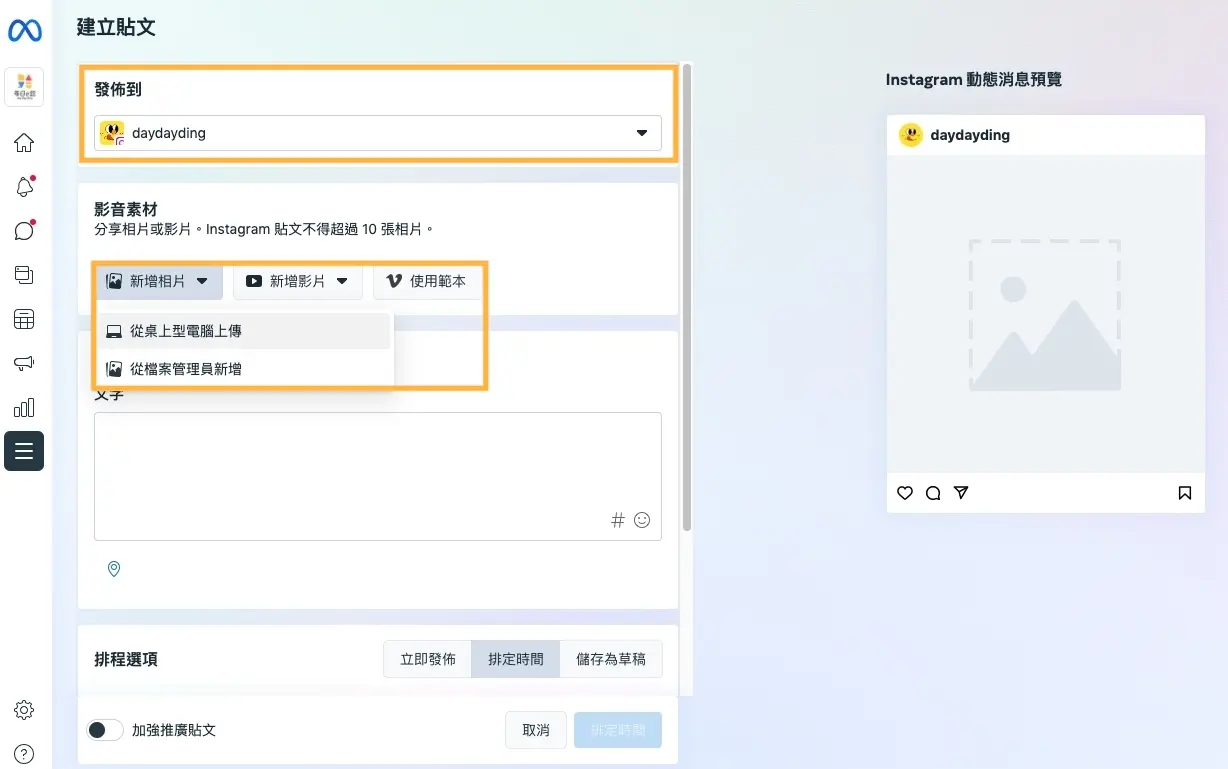Click the daydayding username in preview
This screenshot has height=769, width=1228.
[x=970, y=135]
